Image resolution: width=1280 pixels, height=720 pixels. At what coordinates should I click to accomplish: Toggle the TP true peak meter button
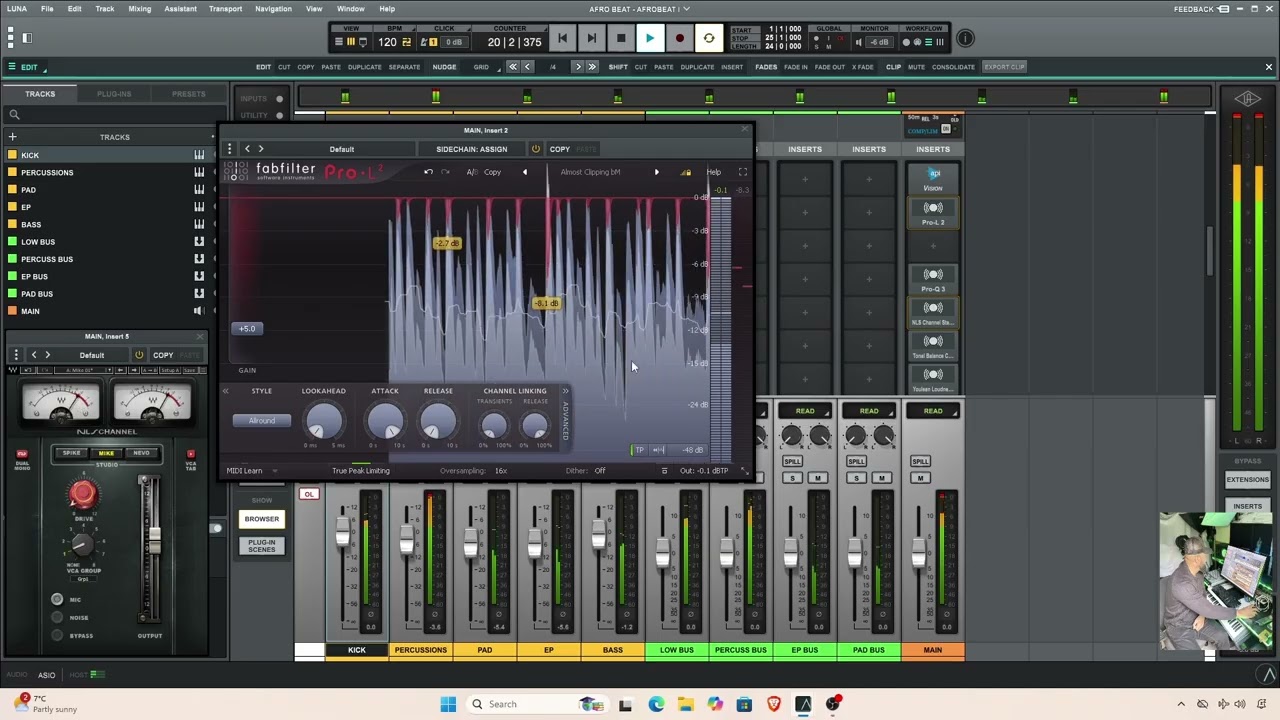point(640,450)
